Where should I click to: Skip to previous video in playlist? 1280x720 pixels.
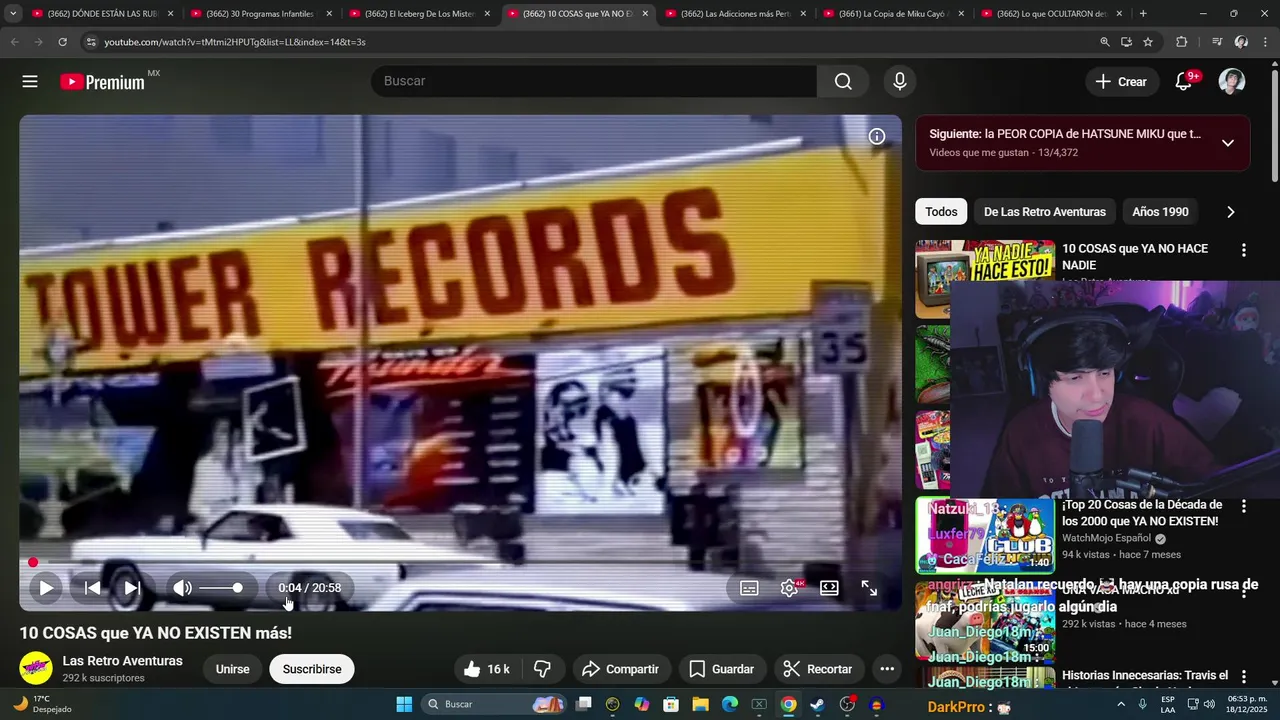point(92,588)
